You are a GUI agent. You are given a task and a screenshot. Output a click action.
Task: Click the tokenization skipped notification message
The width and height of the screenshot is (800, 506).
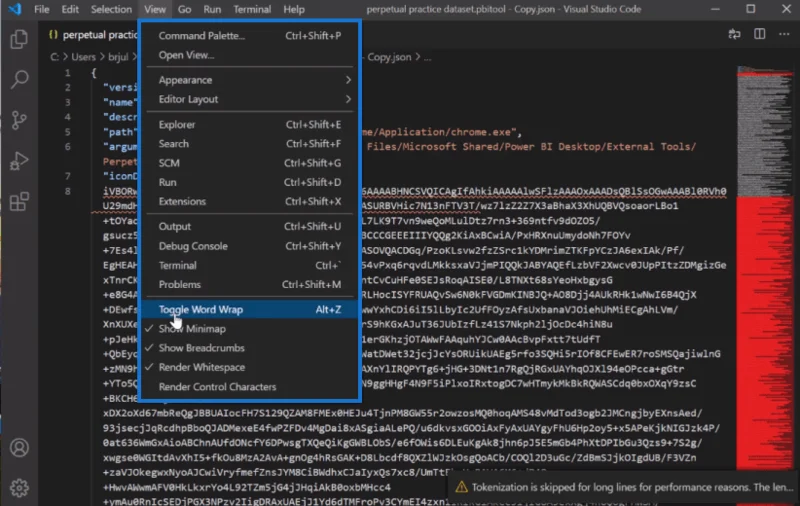coord(632,487)
